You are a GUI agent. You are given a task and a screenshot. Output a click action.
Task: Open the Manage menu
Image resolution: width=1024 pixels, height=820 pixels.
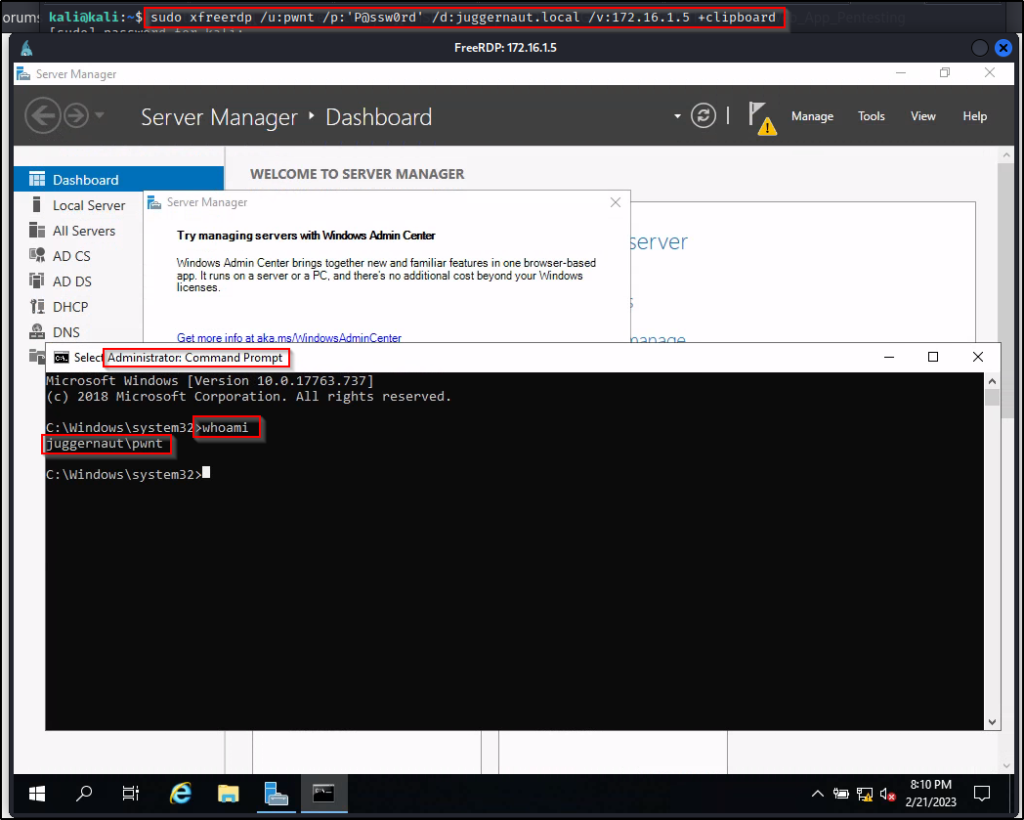[812, 116]
